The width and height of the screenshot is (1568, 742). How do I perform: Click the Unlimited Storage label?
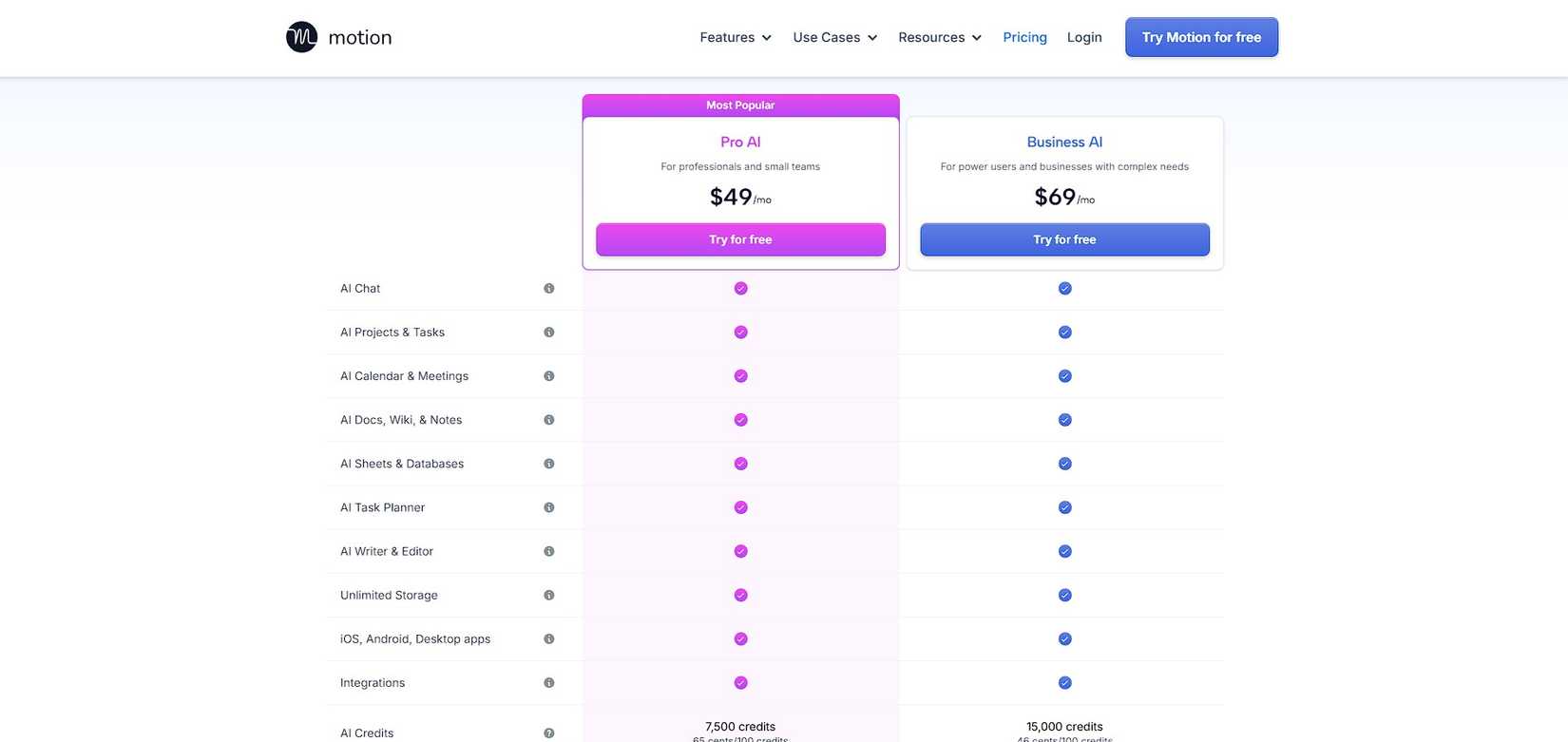pos(390,595)
